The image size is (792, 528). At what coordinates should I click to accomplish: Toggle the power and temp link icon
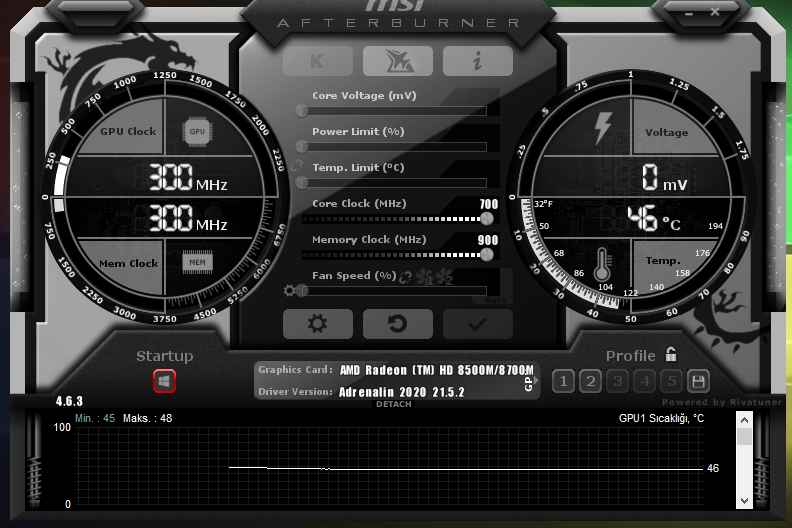296,165
